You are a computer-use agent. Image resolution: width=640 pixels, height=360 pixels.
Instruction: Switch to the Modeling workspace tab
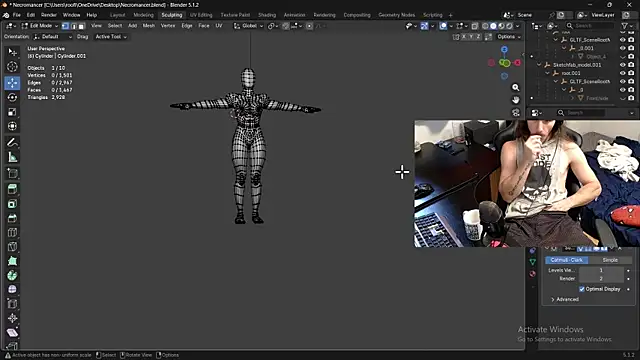pyautogui.click(x=143, y=15)
